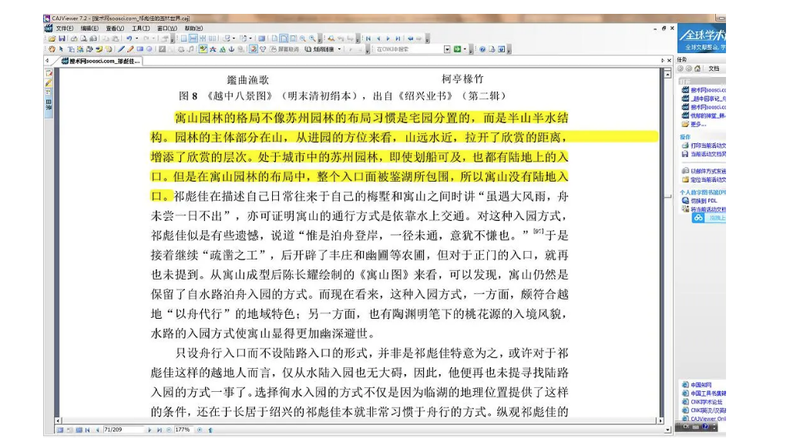Image resolution: width=800 pixels, height=445 pixels.
Task: Switch to the 搜书网soosci.com document tab
Action: pos(105,61)
